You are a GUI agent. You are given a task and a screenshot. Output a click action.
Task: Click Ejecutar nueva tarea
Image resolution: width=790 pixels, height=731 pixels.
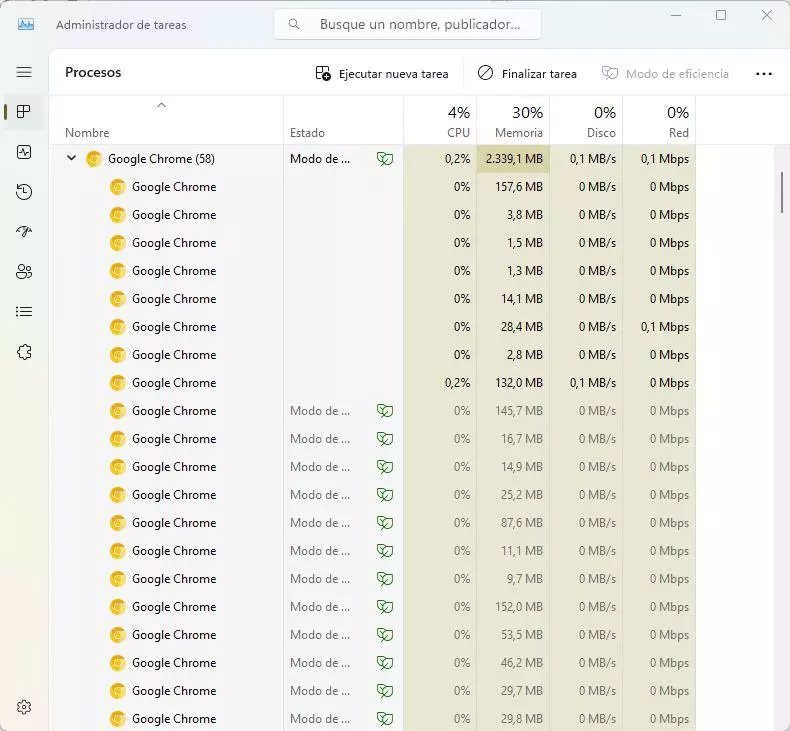[x=381, y=74]
